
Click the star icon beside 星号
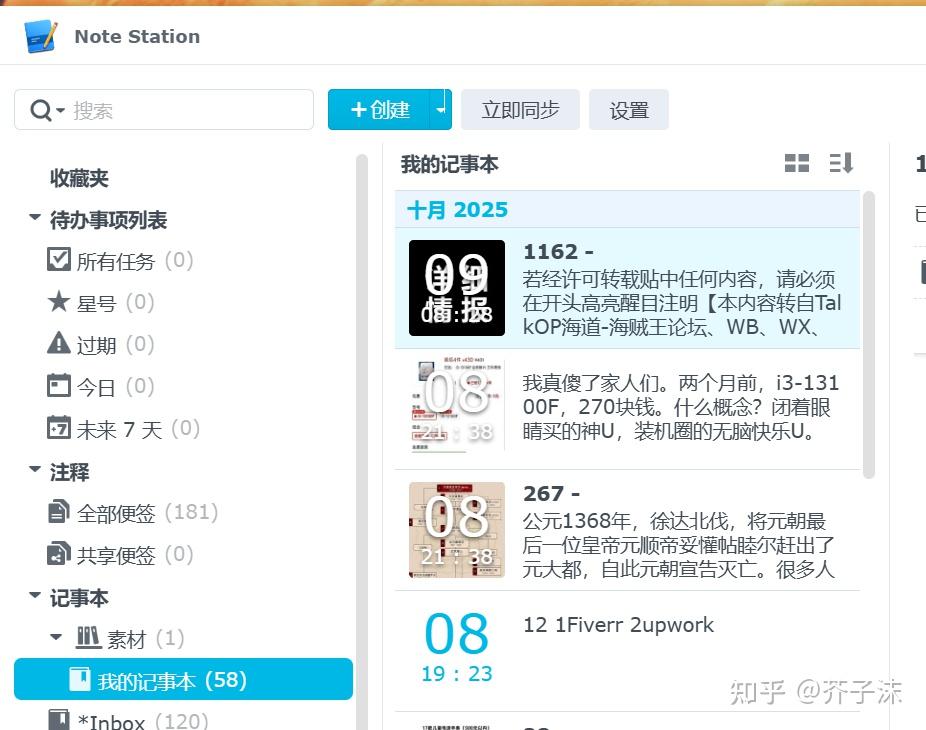point(60,302)
